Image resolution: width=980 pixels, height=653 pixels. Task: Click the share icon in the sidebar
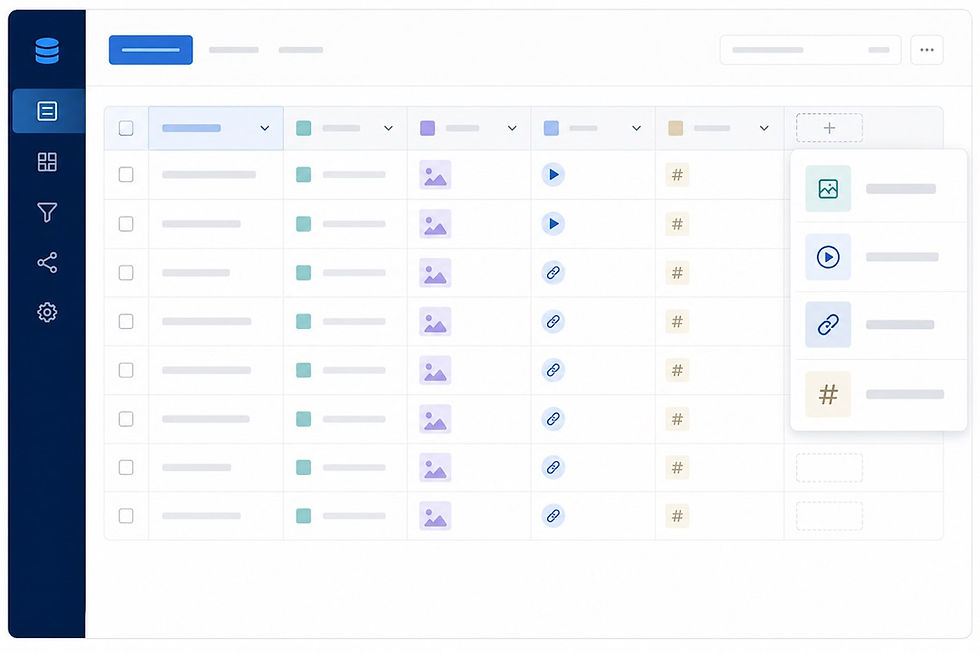tap(48, 262)
